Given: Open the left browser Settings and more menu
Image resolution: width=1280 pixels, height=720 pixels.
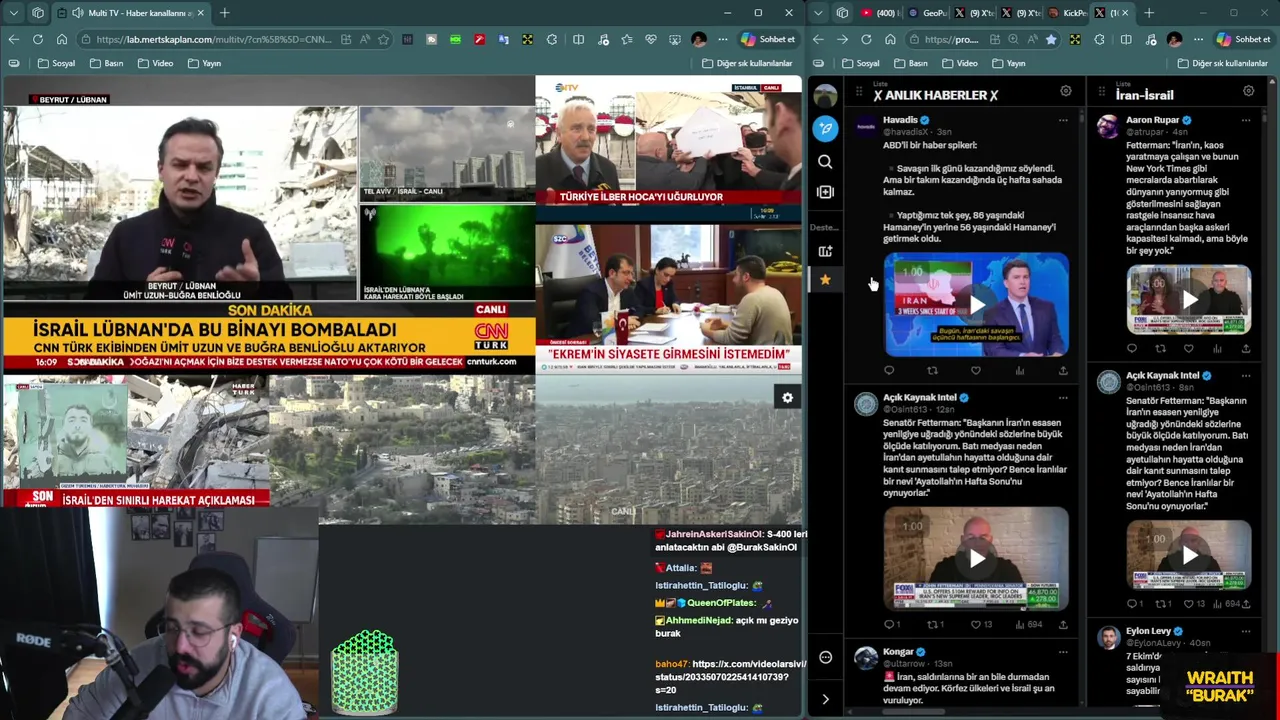Looking at the screenshot, I should click(722, 39).
